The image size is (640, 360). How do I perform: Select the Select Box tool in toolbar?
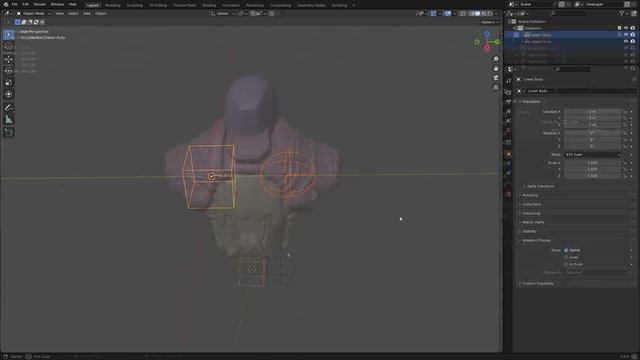pos(9,35)
